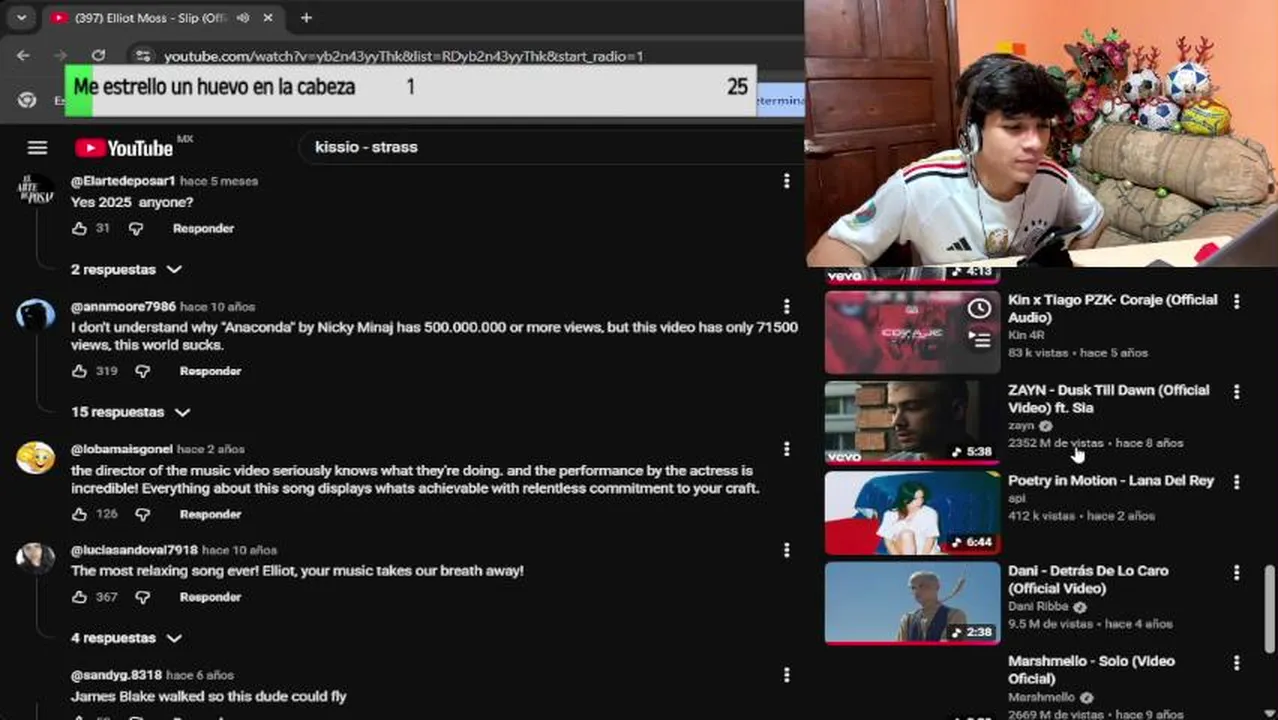Like the comment by @luciasandoval7918
Viewport: 1278px width, 720px height.
click(79, 597)
